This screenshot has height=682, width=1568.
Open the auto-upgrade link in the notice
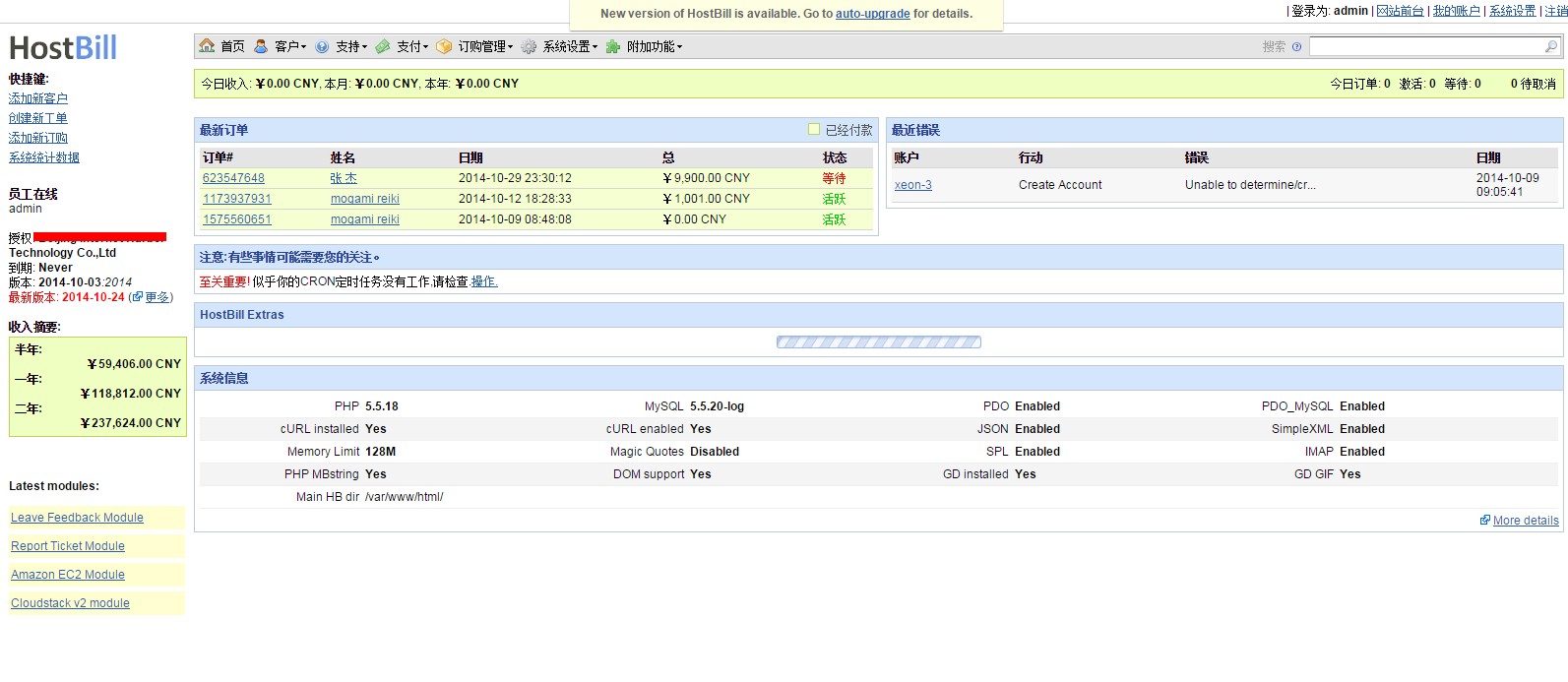872,14
